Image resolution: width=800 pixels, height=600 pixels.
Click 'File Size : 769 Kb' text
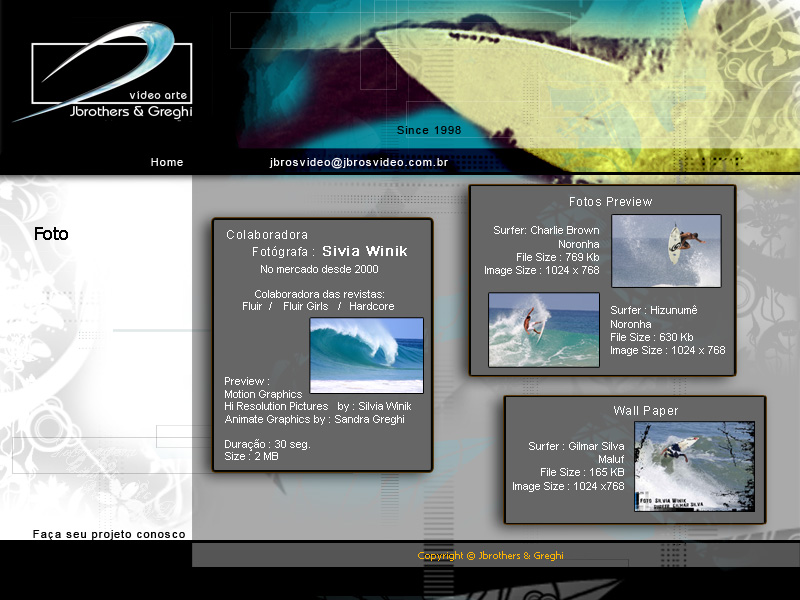557,257
